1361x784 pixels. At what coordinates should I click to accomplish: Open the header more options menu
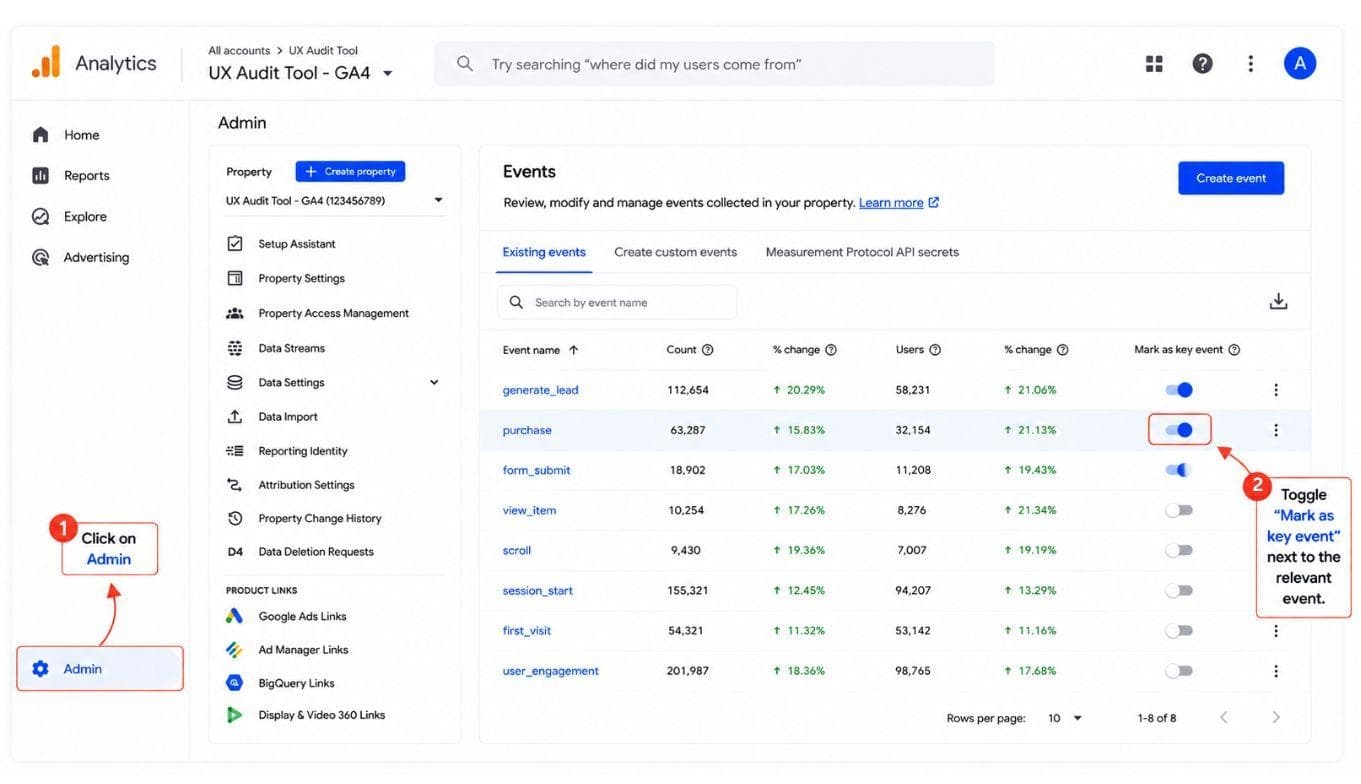pyautogui.click(x=1250, y=64)
